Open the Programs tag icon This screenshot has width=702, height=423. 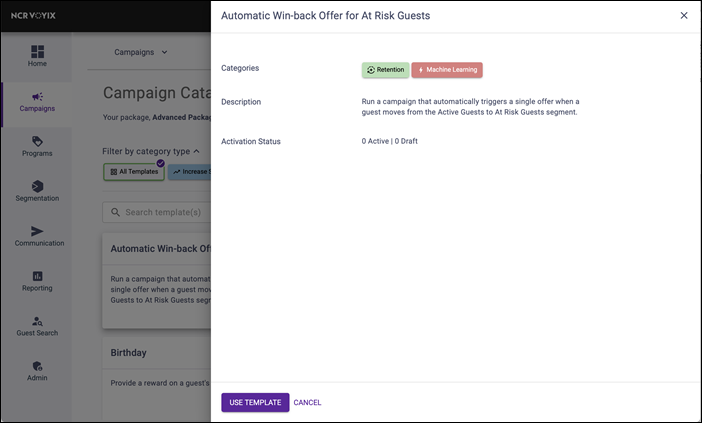coord(37,141)
